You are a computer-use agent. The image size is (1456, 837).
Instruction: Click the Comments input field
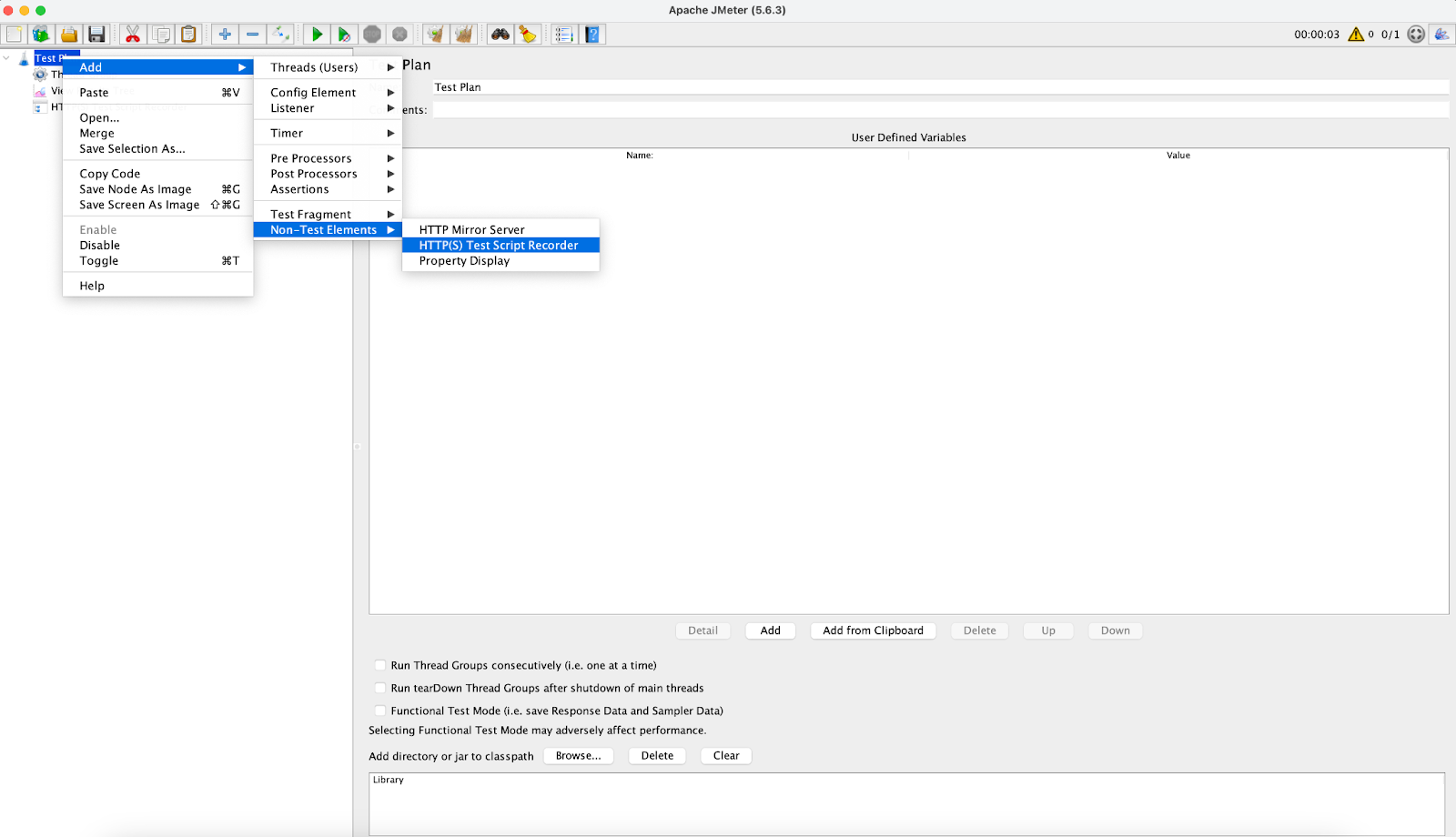940,110
